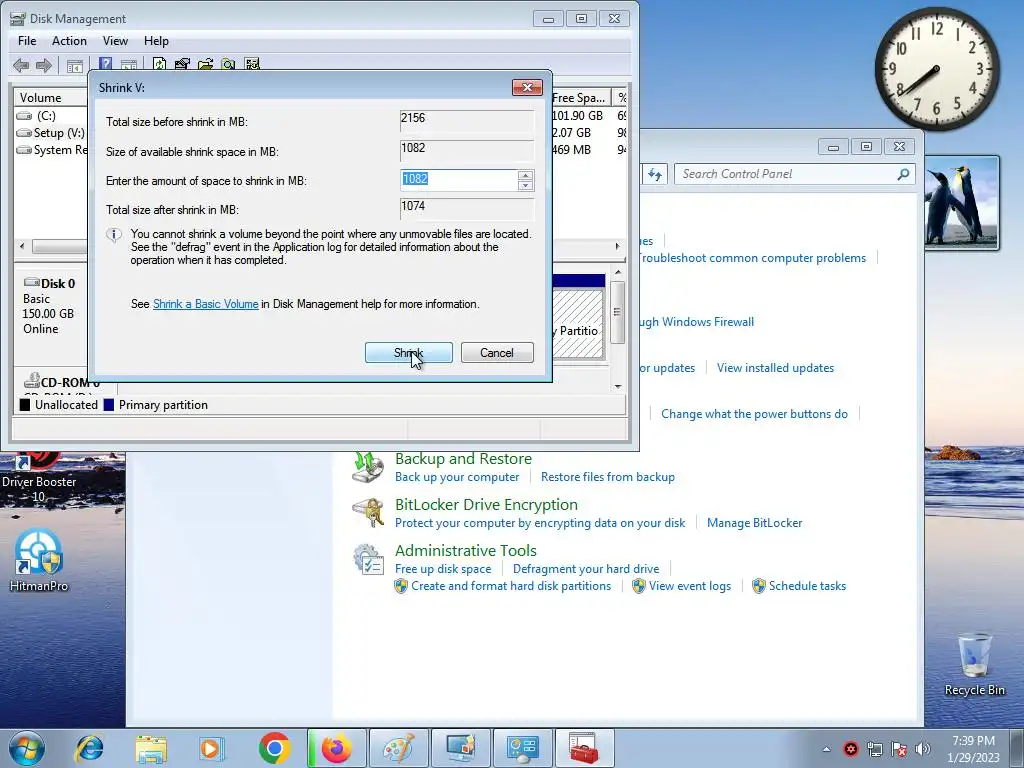Open Windows Explorer folder taskbar icon
The height and width of the screenshot is (768, 1024).
click(151, 748)
